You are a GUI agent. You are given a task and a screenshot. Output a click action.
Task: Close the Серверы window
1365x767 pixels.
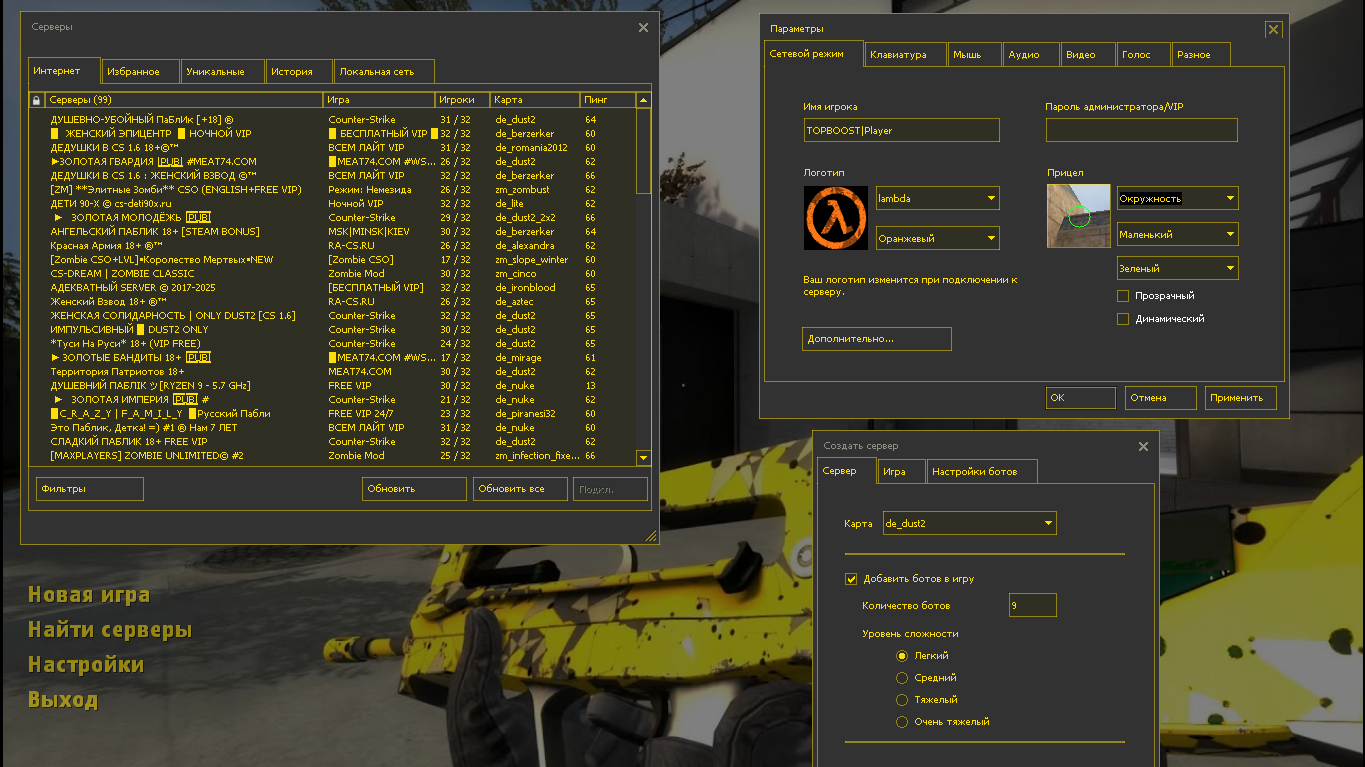pos(644,28)
